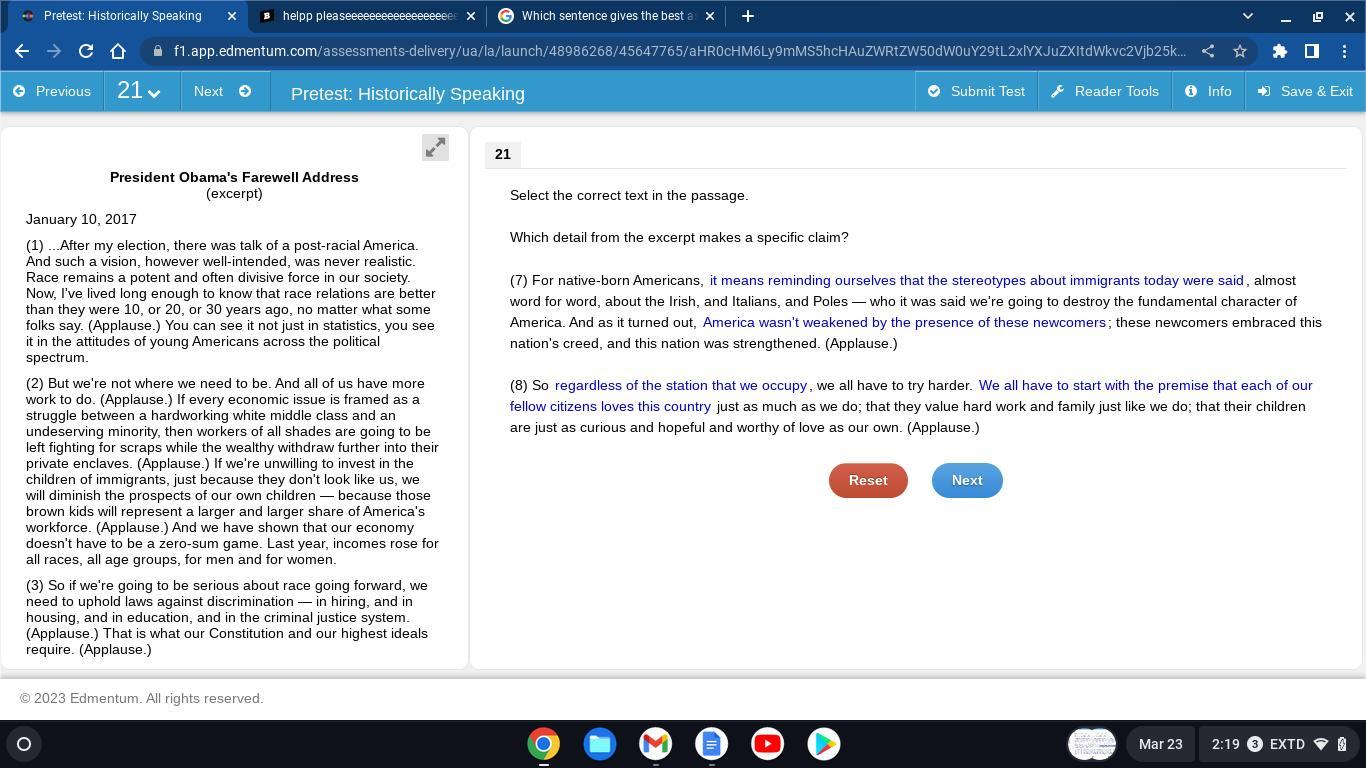The width and height of the screenshot is (1366, 768).
Task: Switch to the 'Which sentence gives the best' tab
Action: [606, 16]
